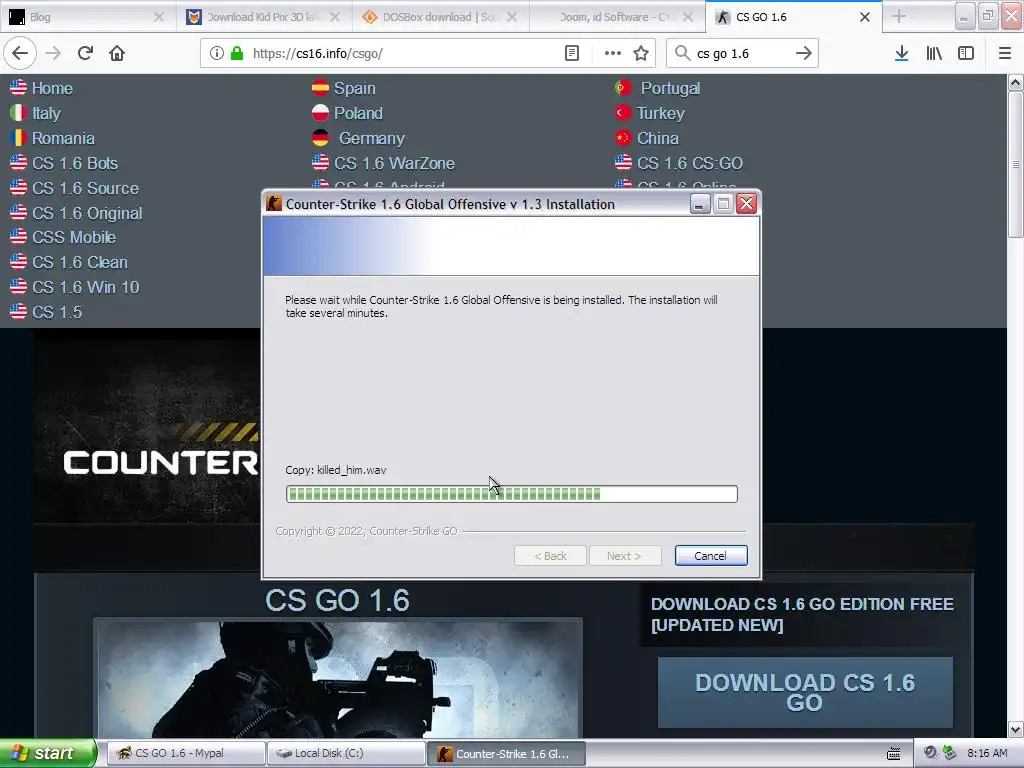The height and width of the screenshot is (768, 1024).
Task: Open the Windows Start menu
Action: pyautogui.click(x=48, y=753)
